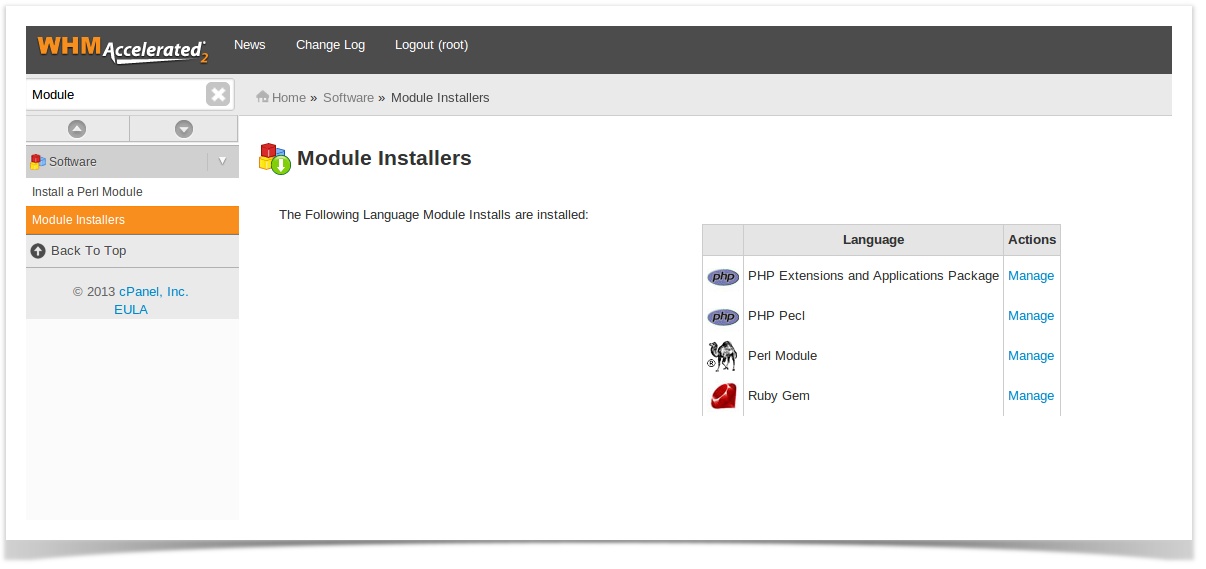
Task: Click the WHM Accelerated logo
Action: [x=122, y=48]
